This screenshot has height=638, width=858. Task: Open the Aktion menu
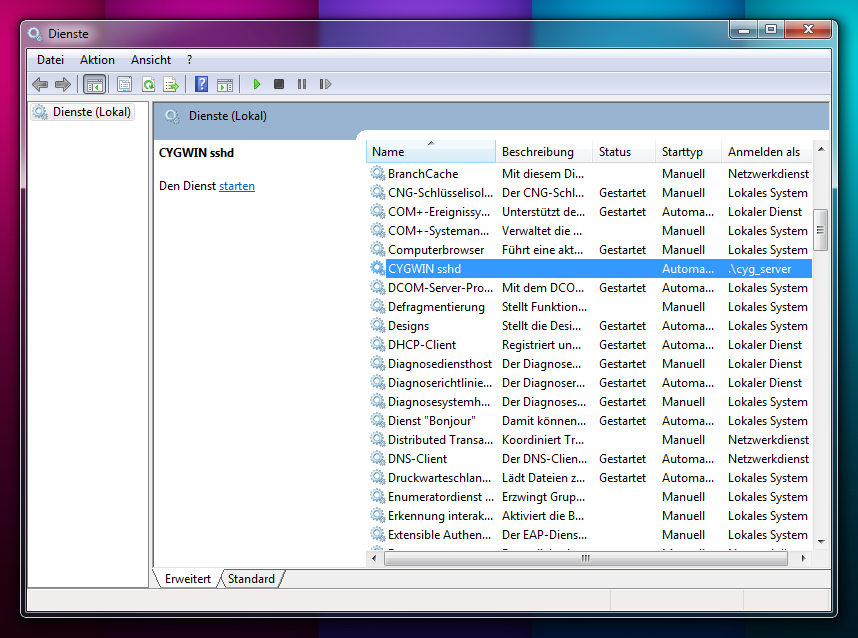click(97, 60)
